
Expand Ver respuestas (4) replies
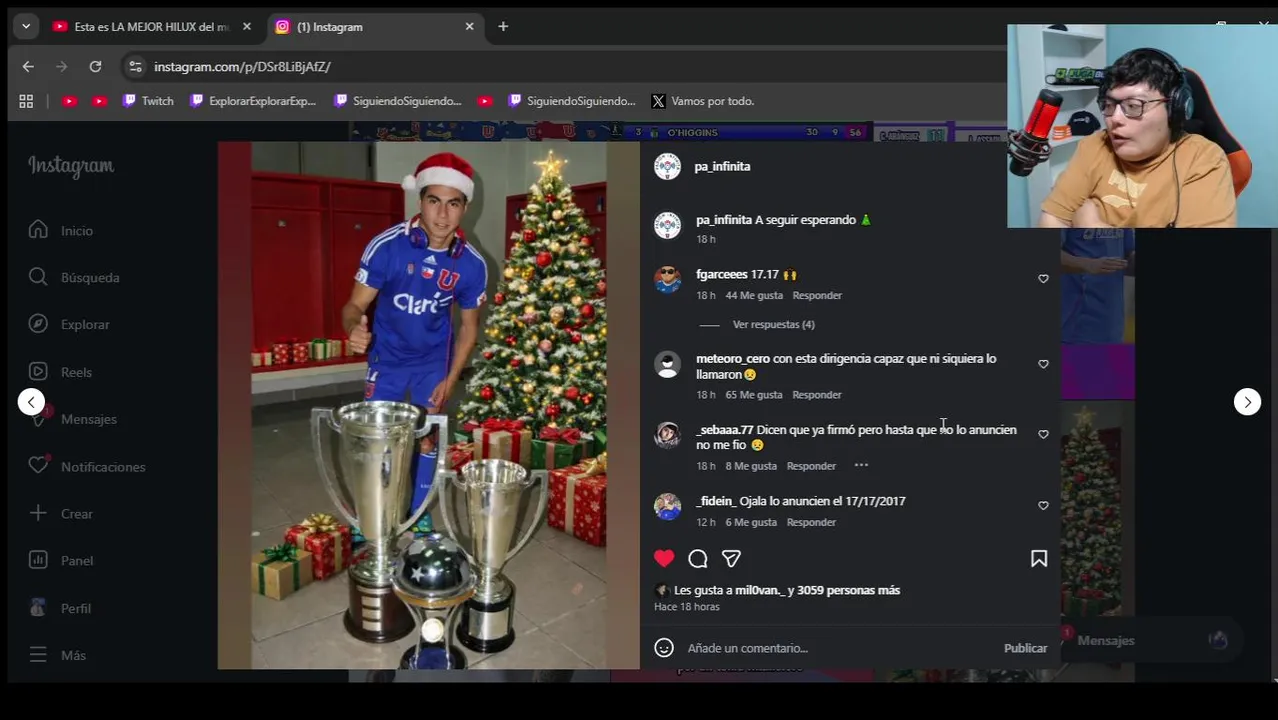click(774, 325)
